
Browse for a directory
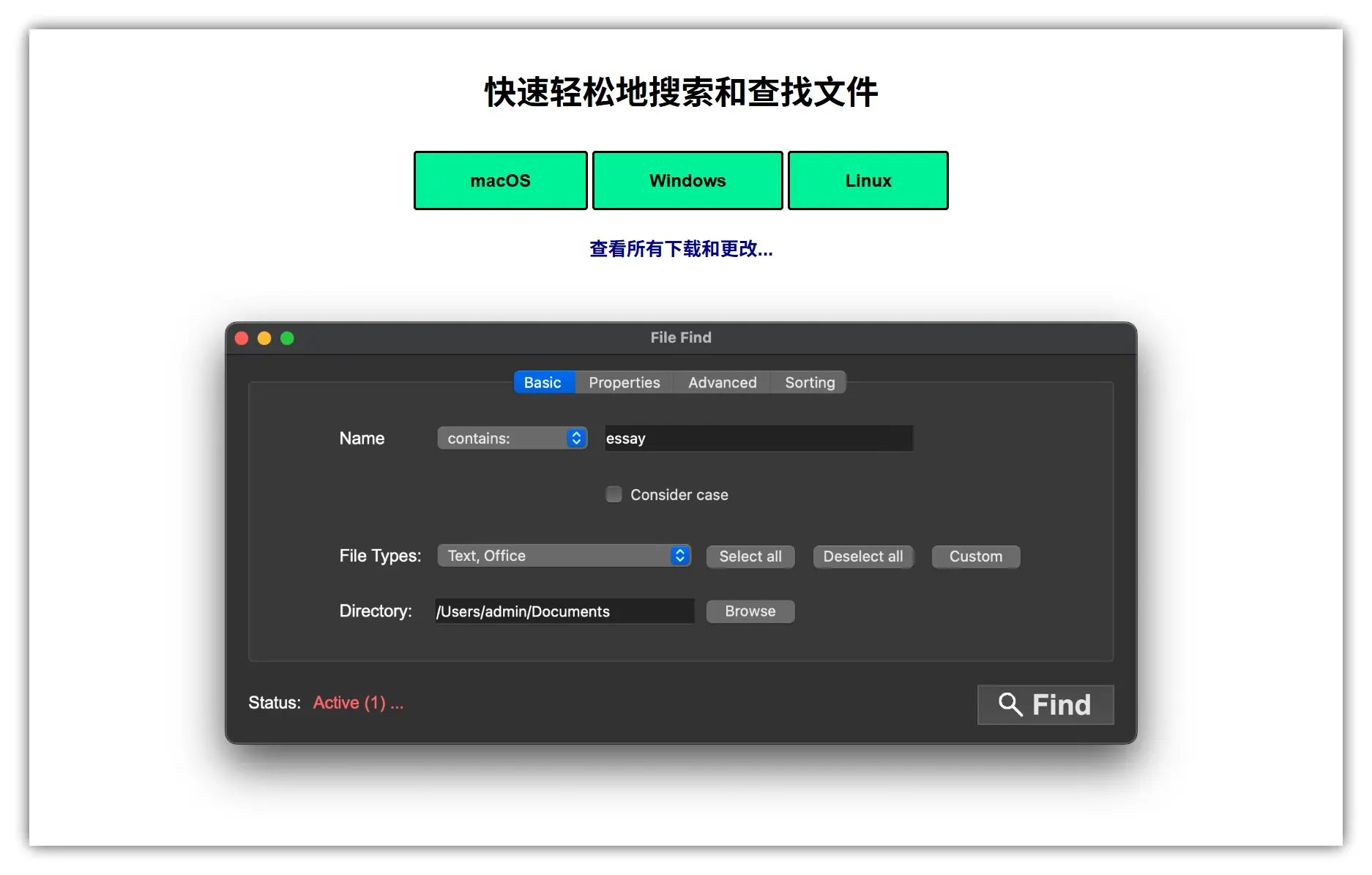tap(750, 611)
